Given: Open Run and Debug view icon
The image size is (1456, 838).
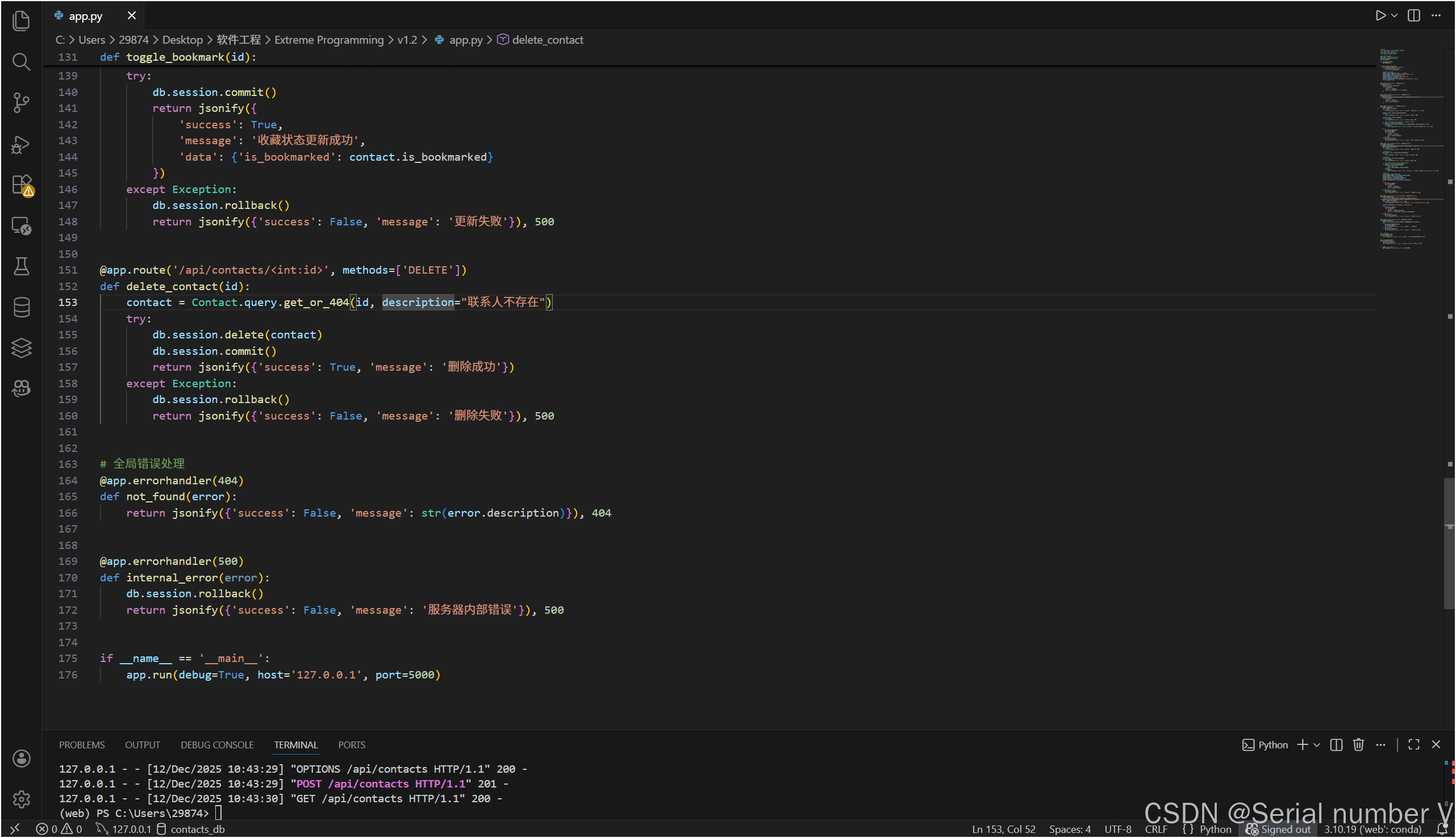Looking at the screenshot, I should click(21, 144).
